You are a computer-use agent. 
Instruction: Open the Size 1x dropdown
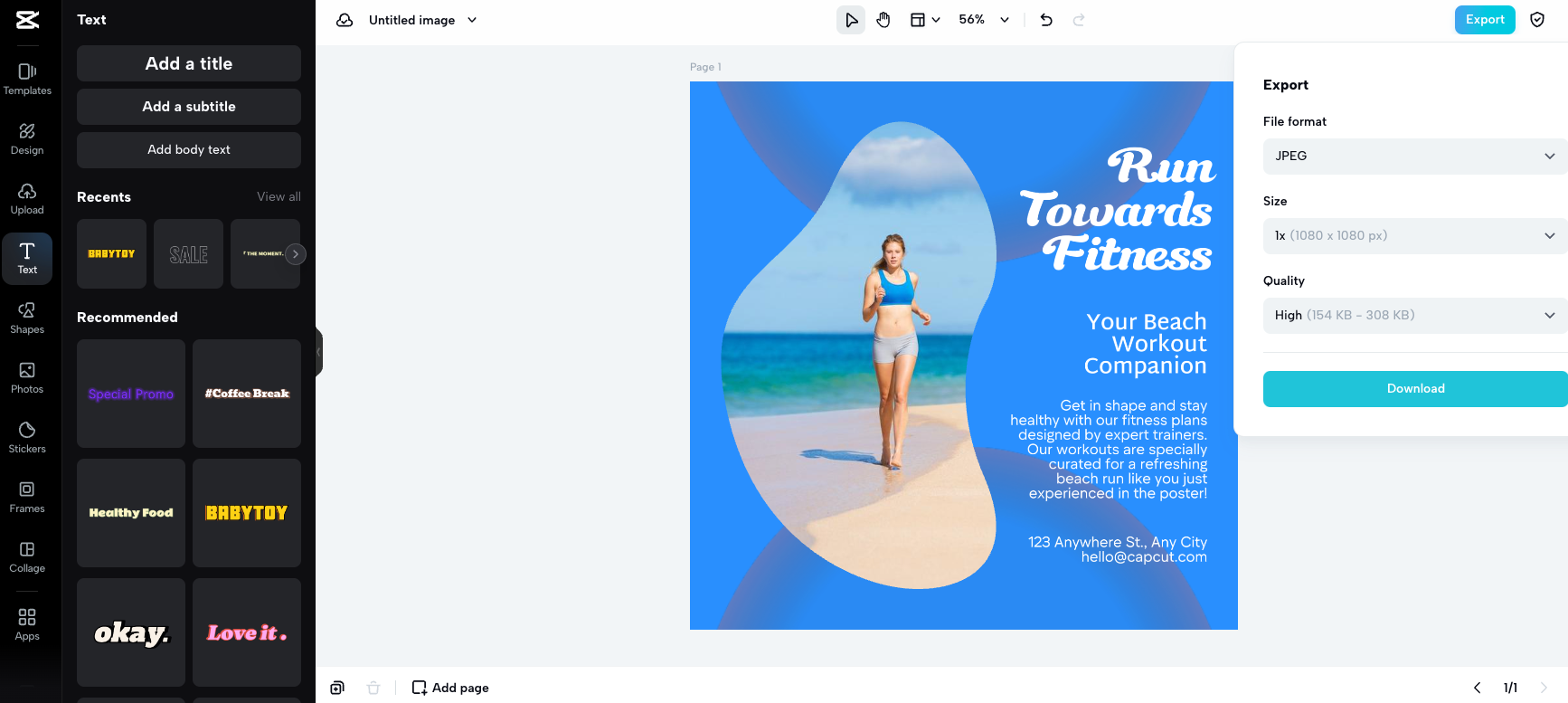[x=1415, y=236]
